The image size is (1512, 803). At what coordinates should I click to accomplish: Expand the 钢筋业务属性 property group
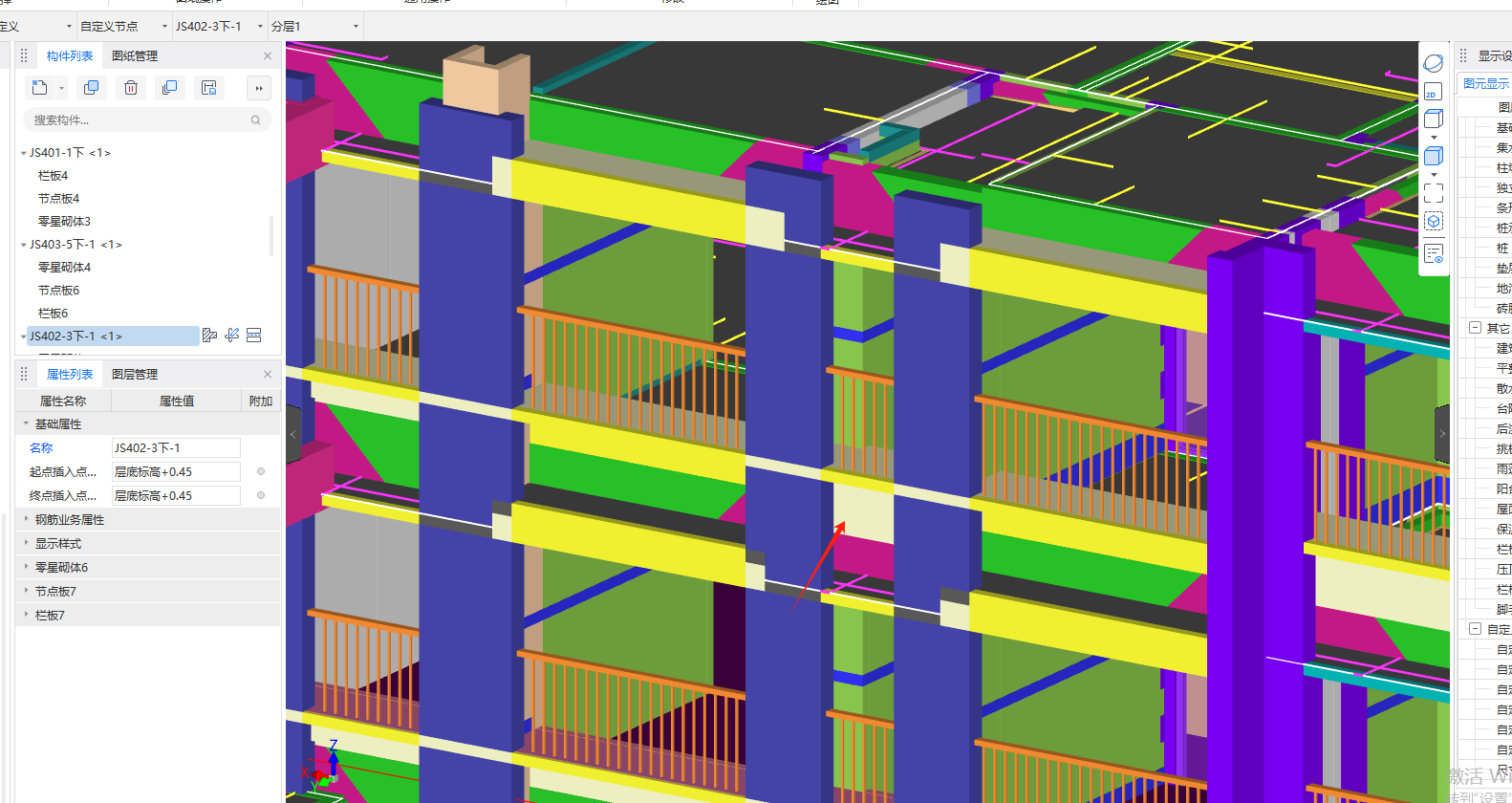tap(26, 519)
